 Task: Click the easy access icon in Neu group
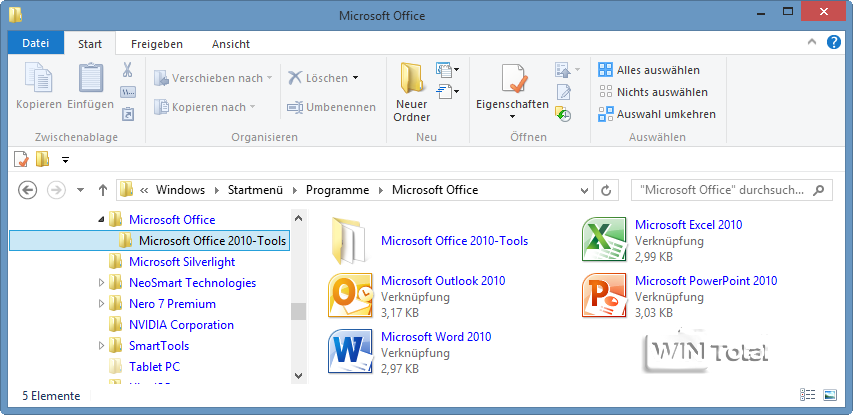(x=444, y=91)
